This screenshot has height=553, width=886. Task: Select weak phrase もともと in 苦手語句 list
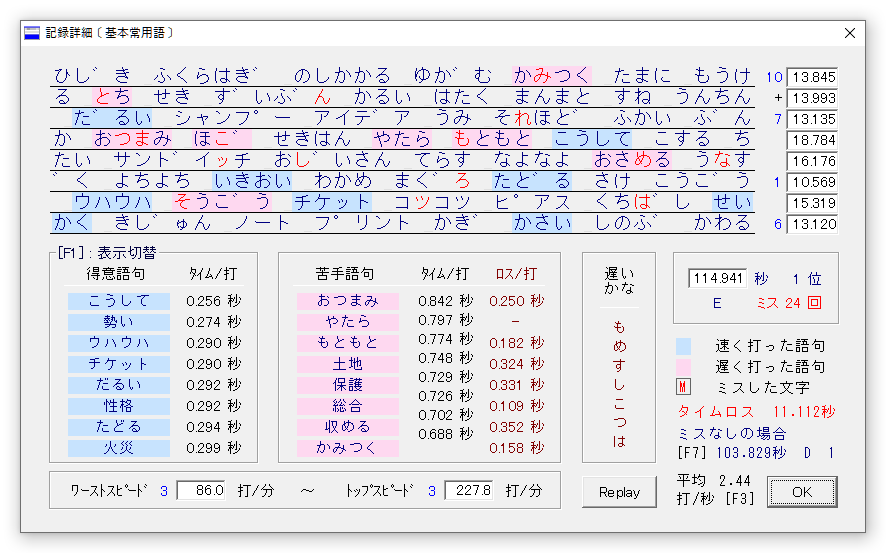348,342
